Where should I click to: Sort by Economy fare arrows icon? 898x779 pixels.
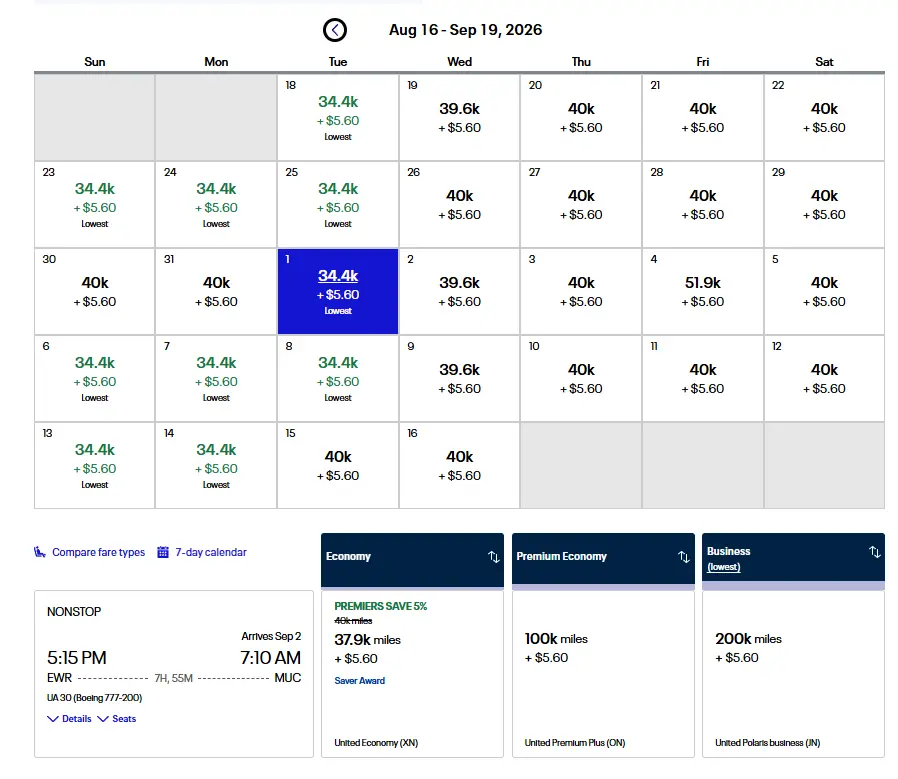click(x=493, y=557)
